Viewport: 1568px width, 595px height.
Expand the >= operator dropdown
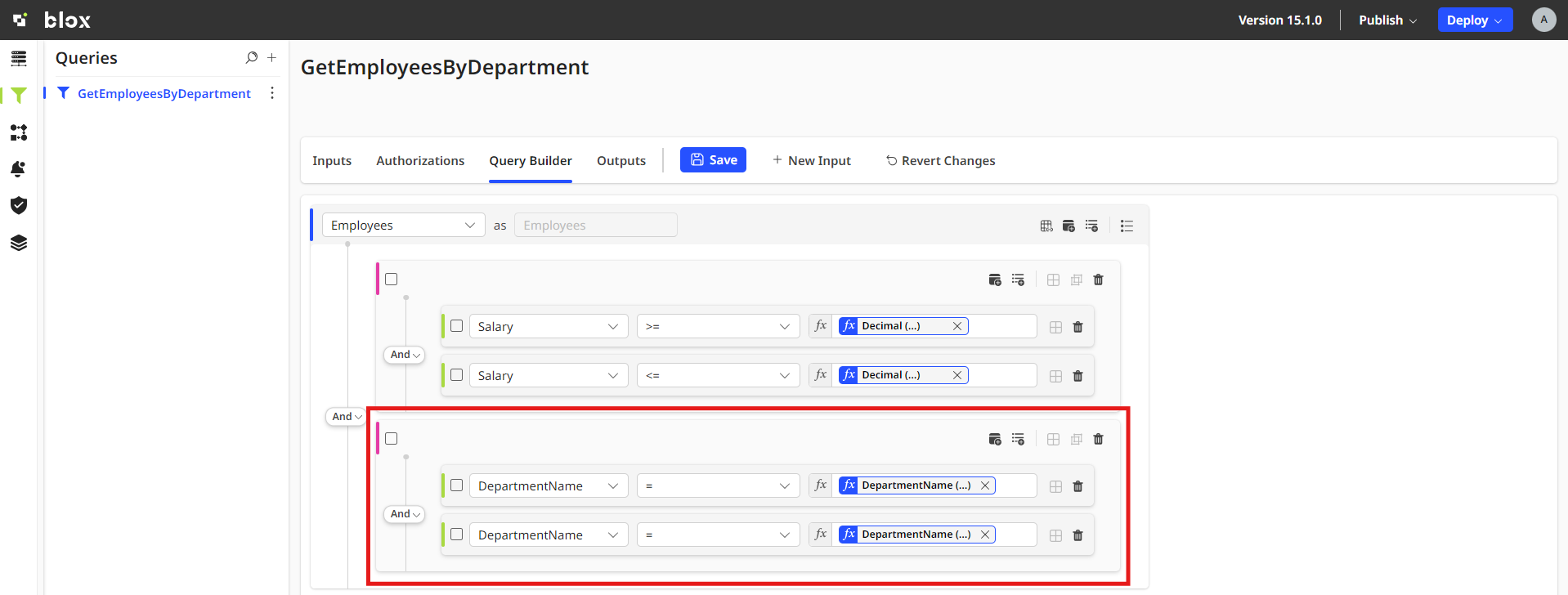pos(717,327)
